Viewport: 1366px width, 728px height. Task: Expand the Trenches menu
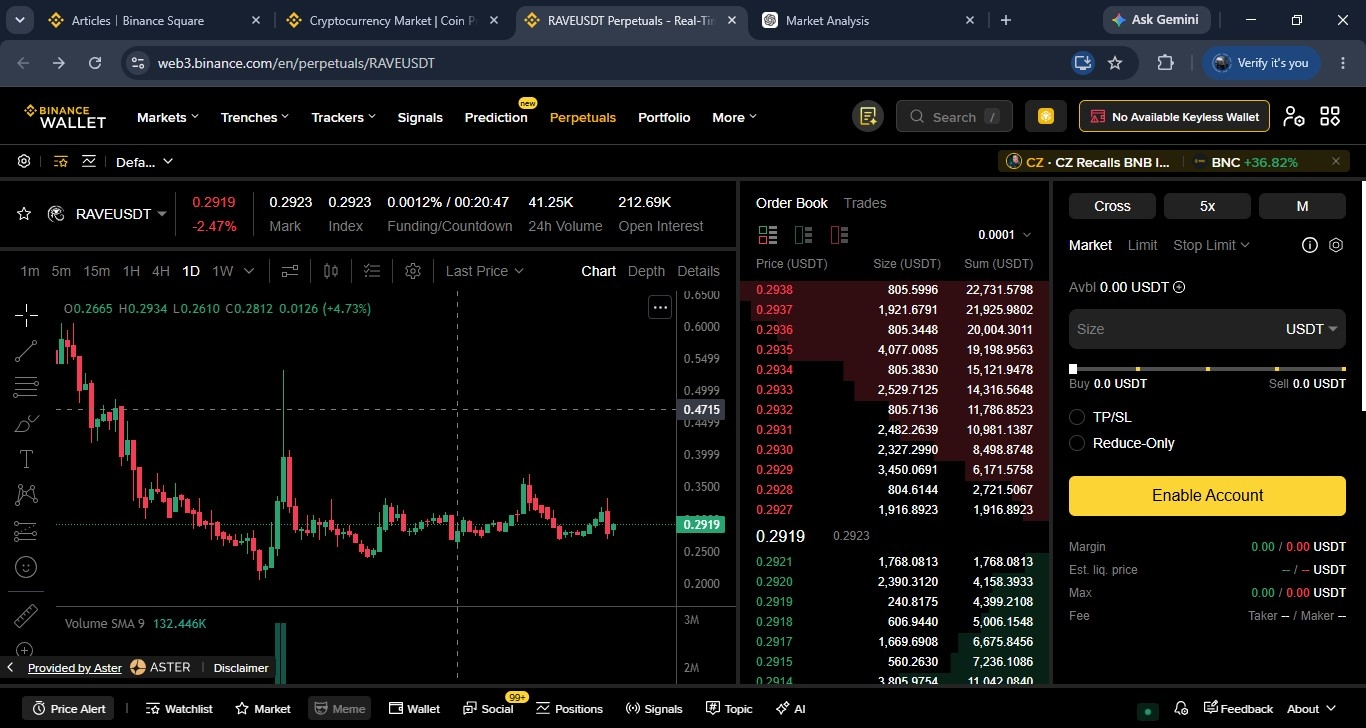click(254, 117)
